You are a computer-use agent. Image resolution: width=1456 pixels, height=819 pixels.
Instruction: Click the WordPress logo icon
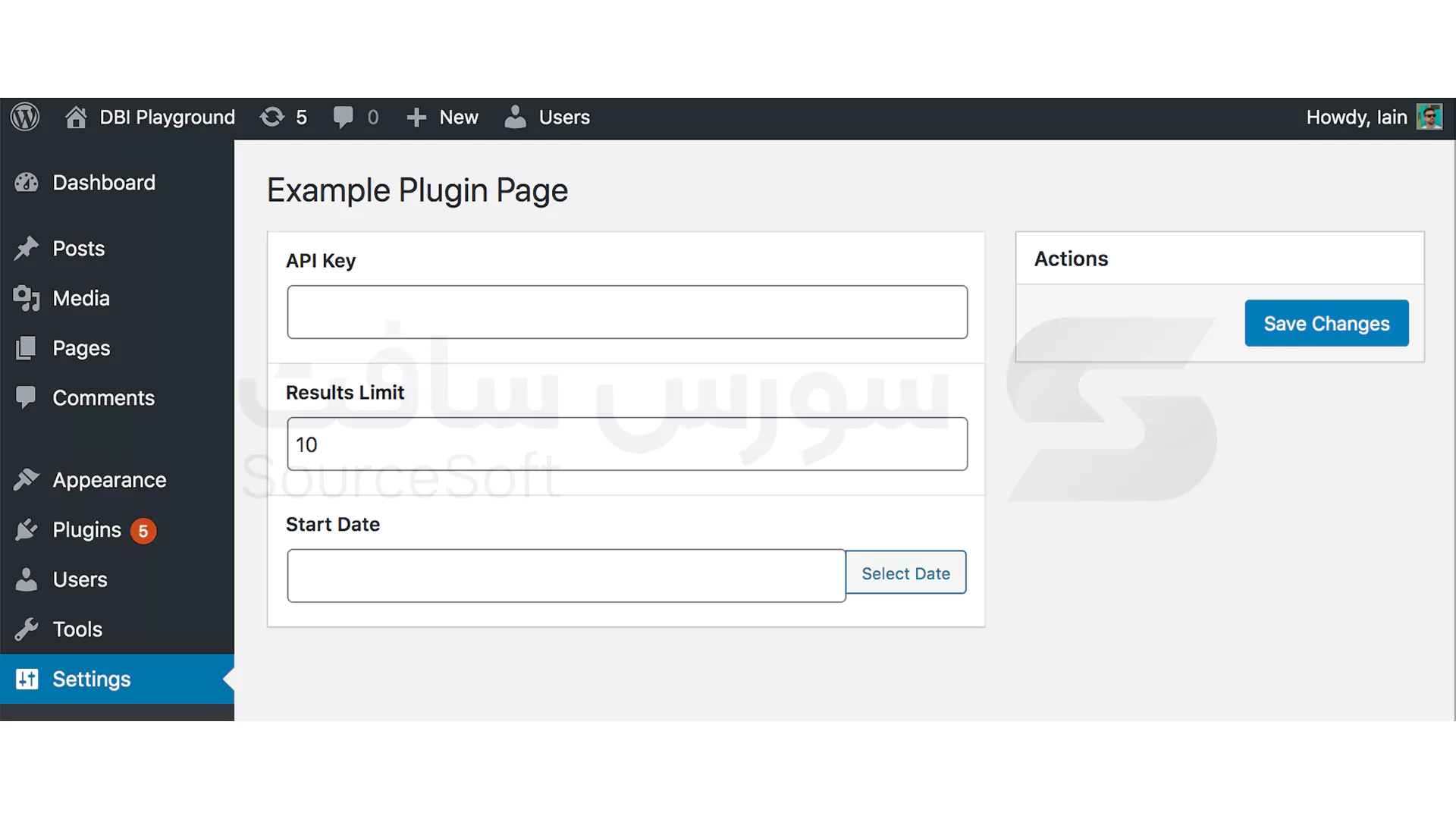pyautogui.click(x=25, y=118)
